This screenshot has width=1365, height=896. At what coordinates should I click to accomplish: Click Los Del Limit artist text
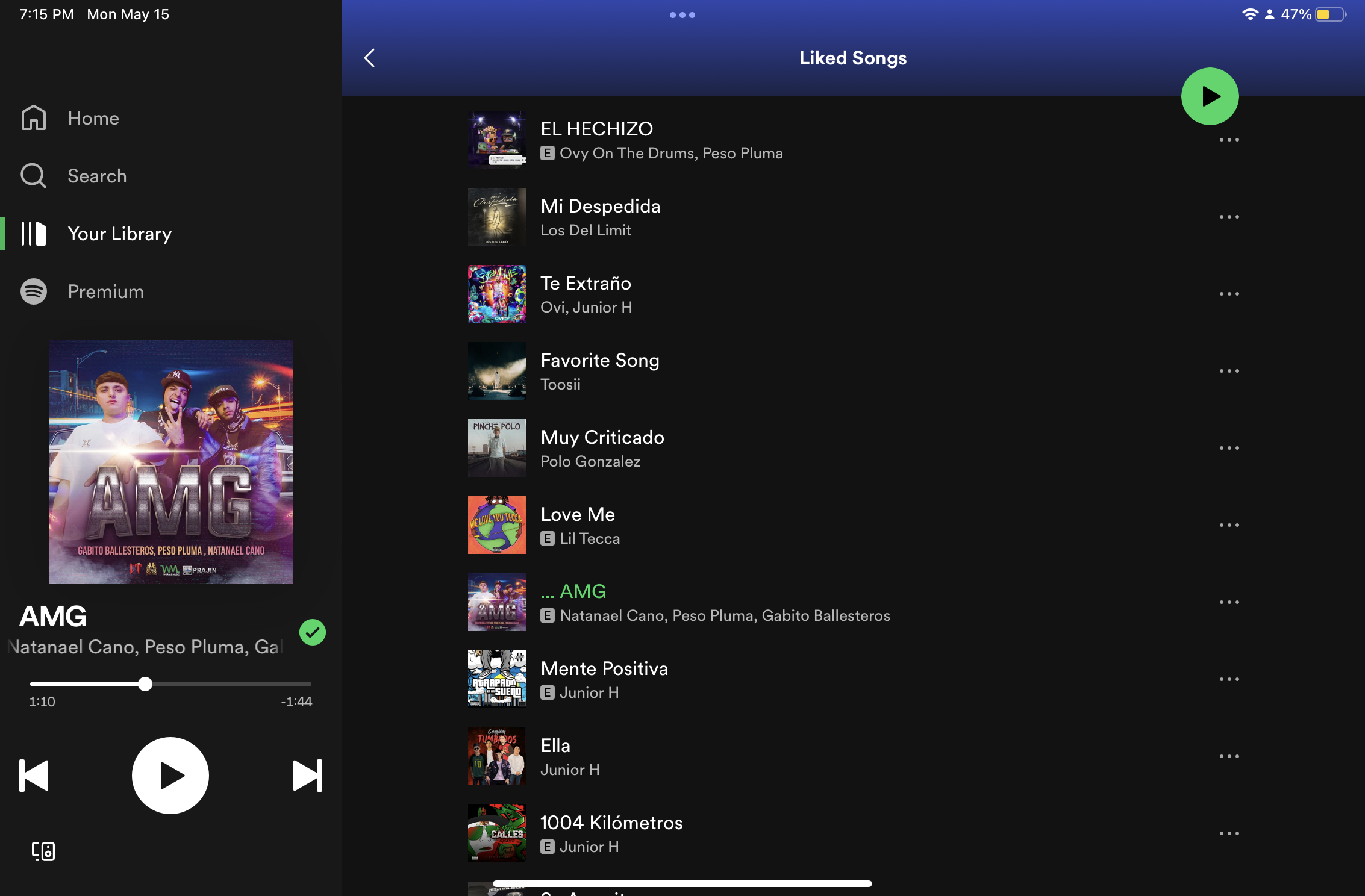(x=586, y=230)
